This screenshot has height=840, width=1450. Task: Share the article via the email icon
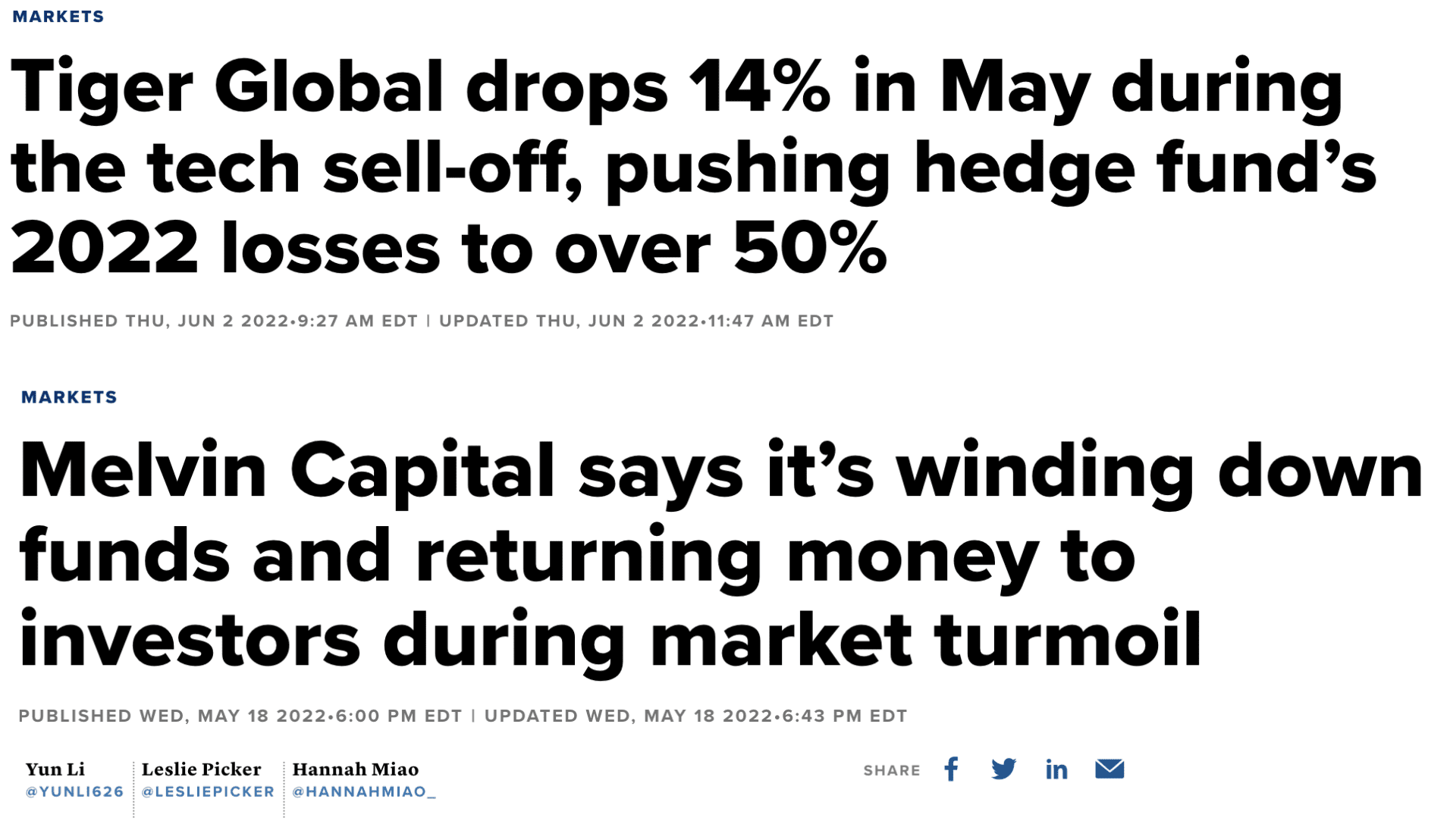(1109, 769)
